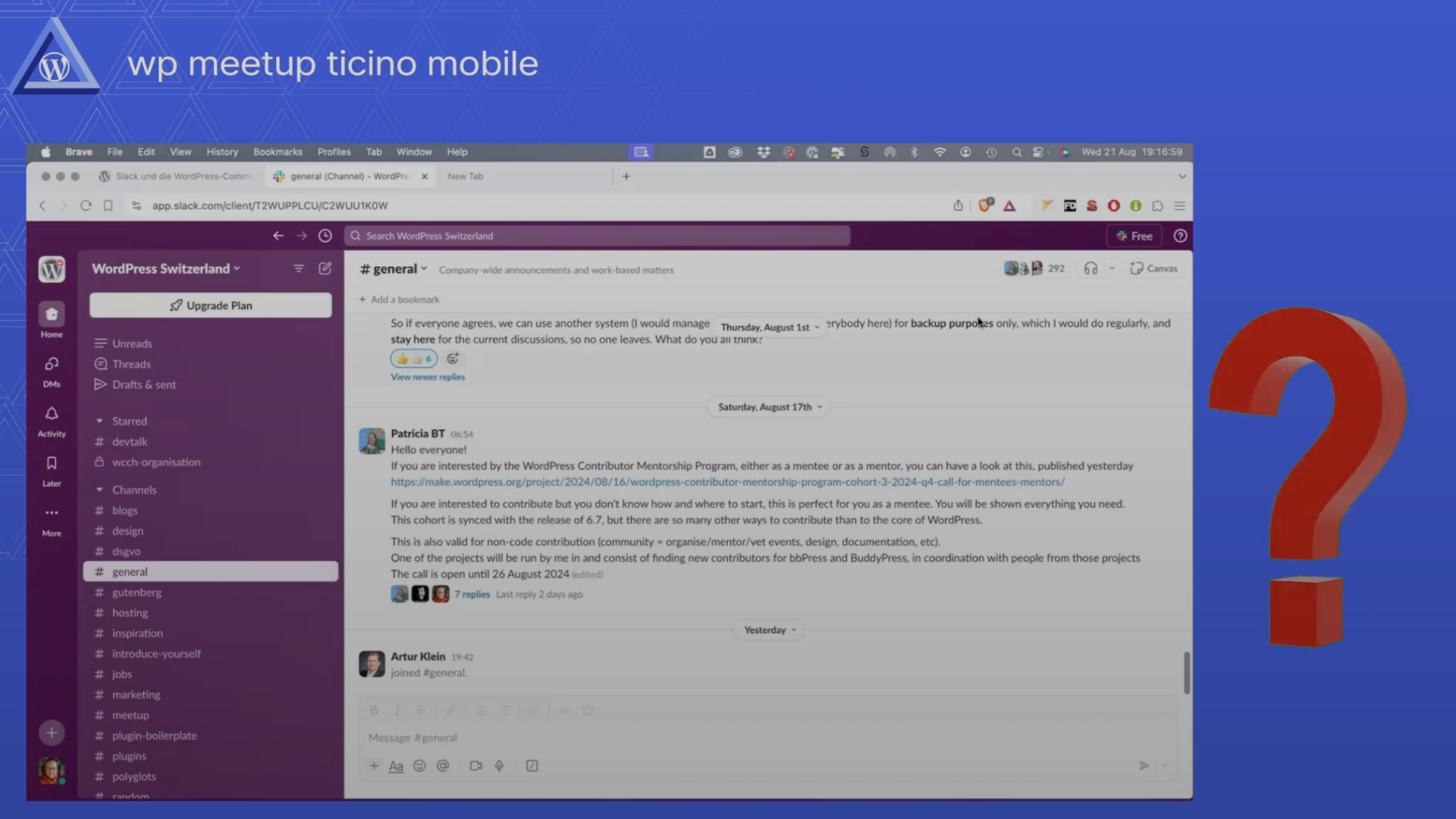Toggle text formatting with the Aa icon
Viewport: 1456px width, 819px height.
[x=396, y=766]
